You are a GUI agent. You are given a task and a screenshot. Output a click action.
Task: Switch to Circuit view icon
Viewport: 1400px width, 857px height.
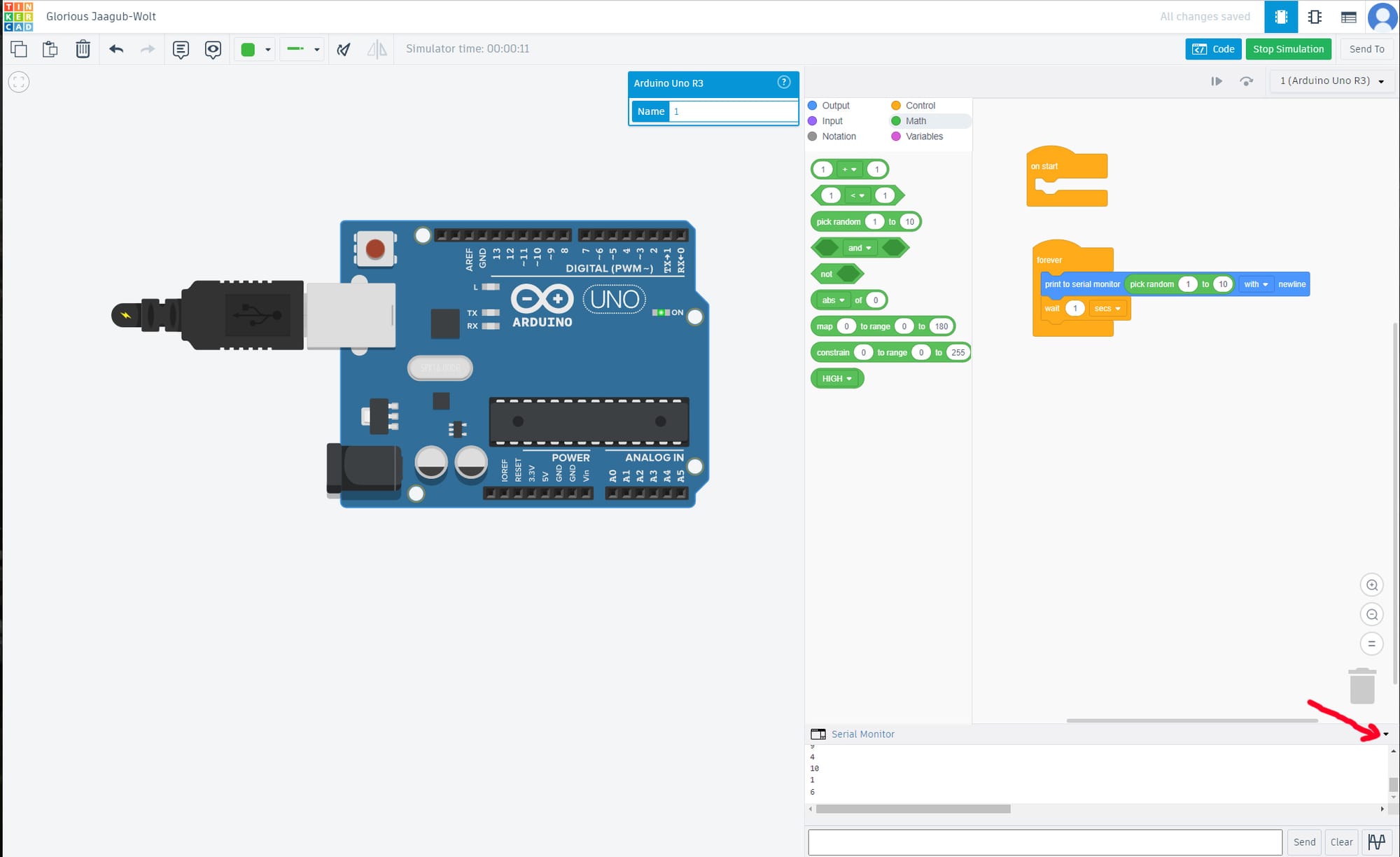(1281, 17)
